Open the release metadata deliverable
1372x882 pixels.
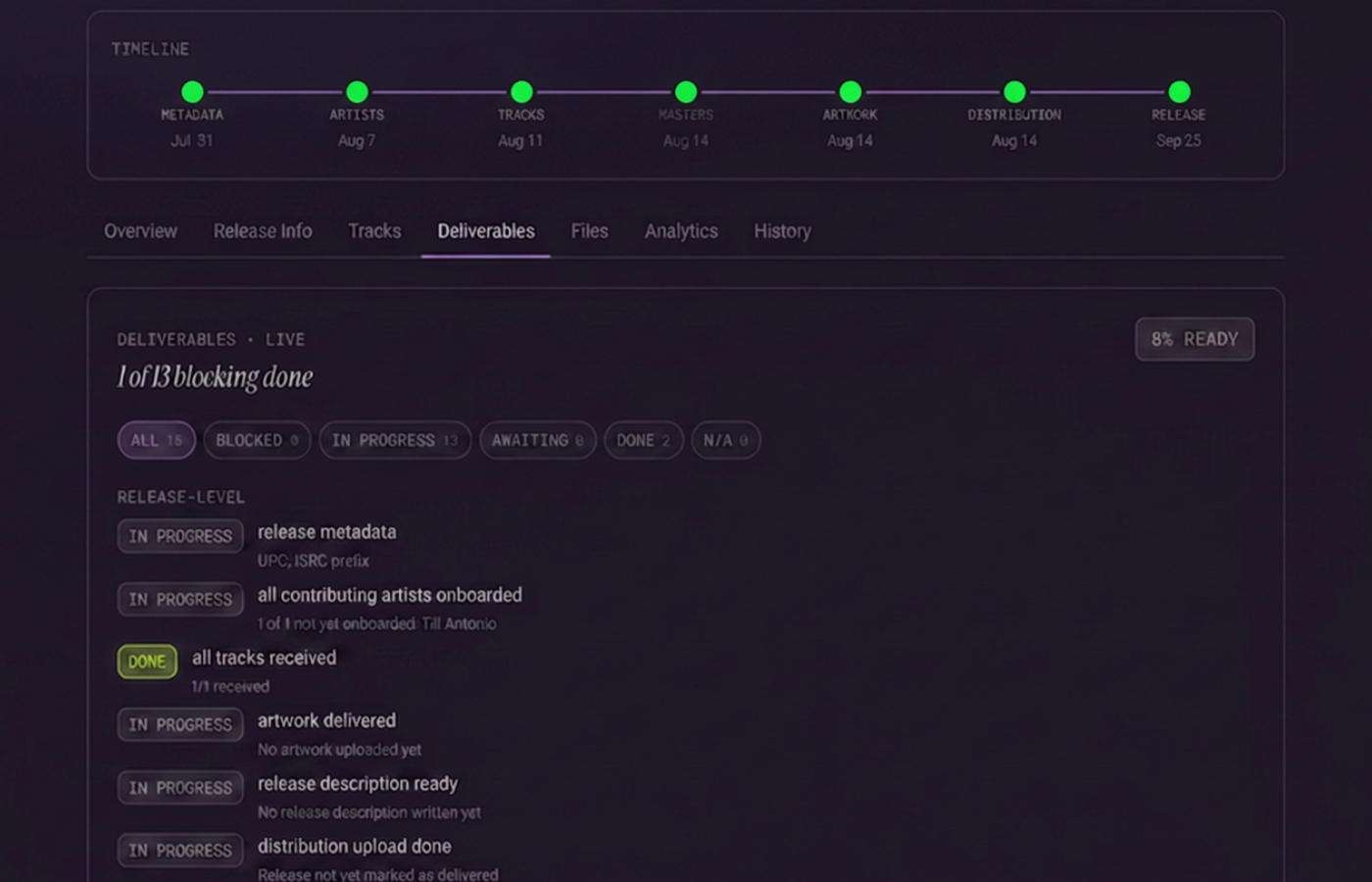(327, 532)
